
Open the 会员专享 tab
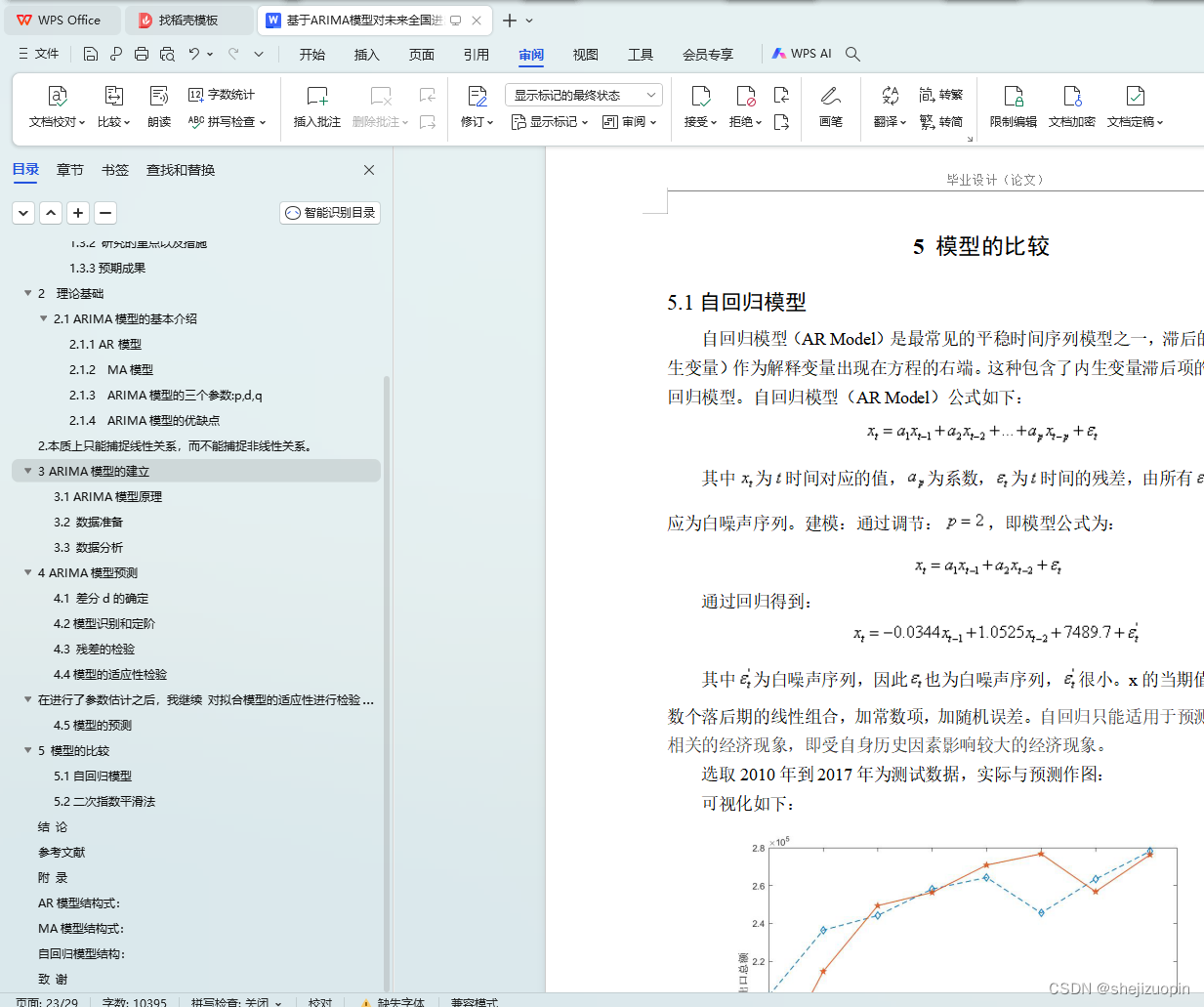(708, 55)
